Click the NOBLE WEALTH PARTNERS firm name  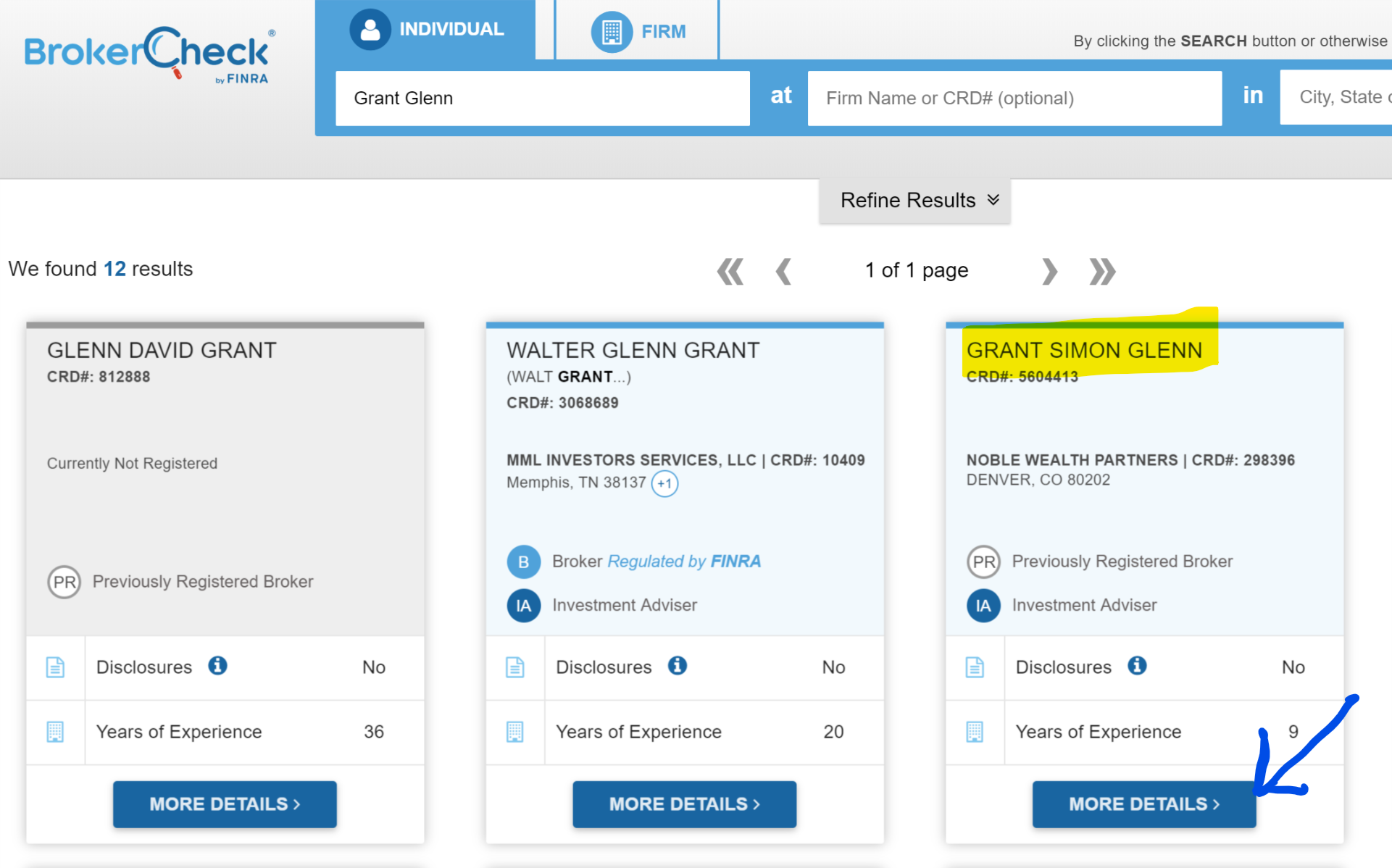[1072, 461]
